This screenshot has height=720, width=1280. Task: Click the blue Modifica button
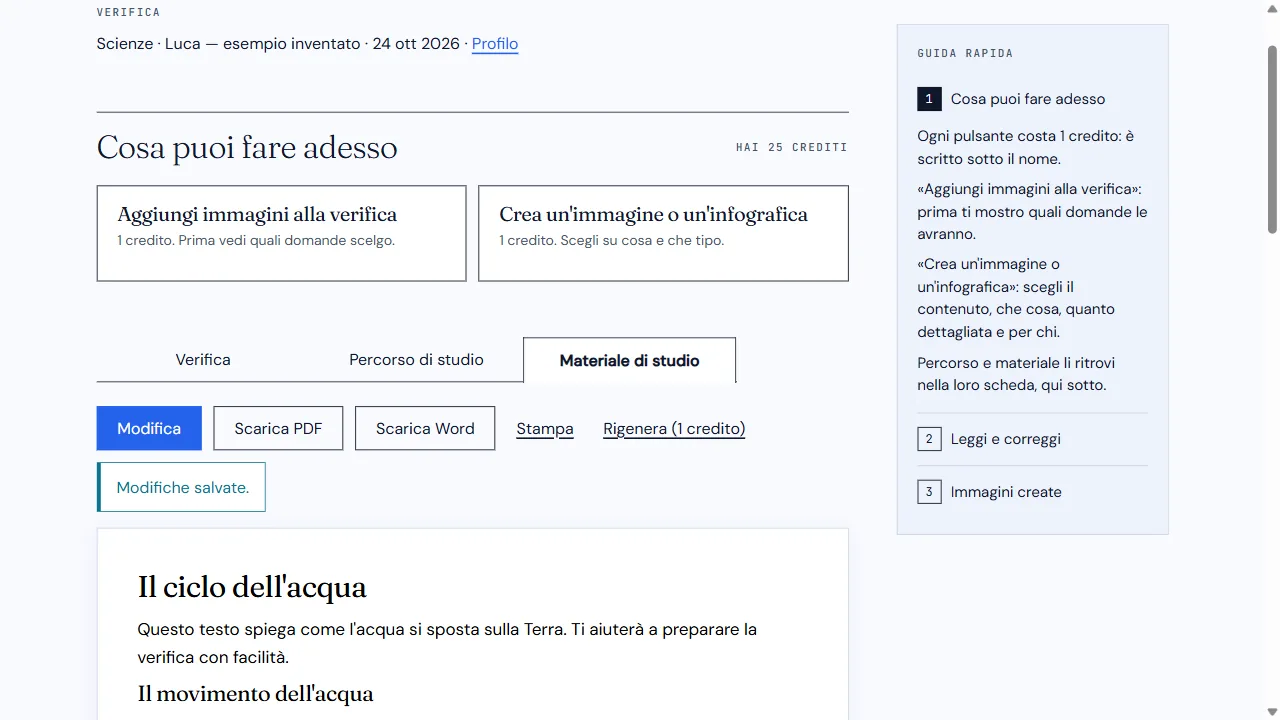click(x=149, y=428)
